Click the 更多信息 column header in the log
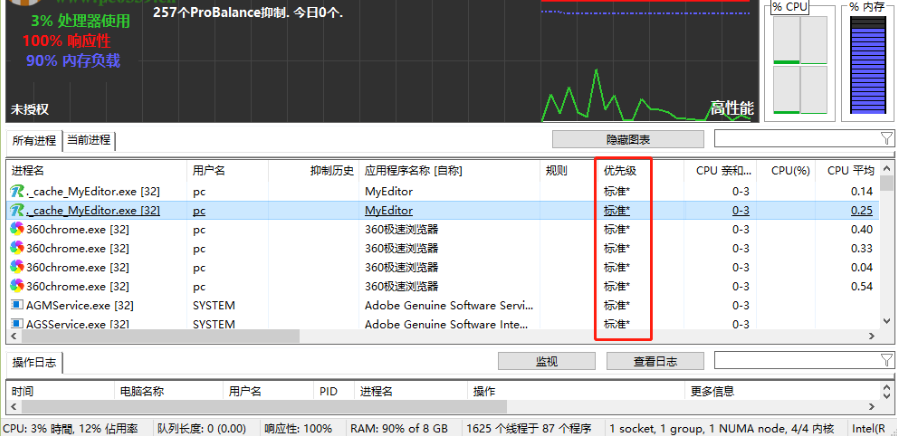 pyautogui.click(x=783, y=391)
